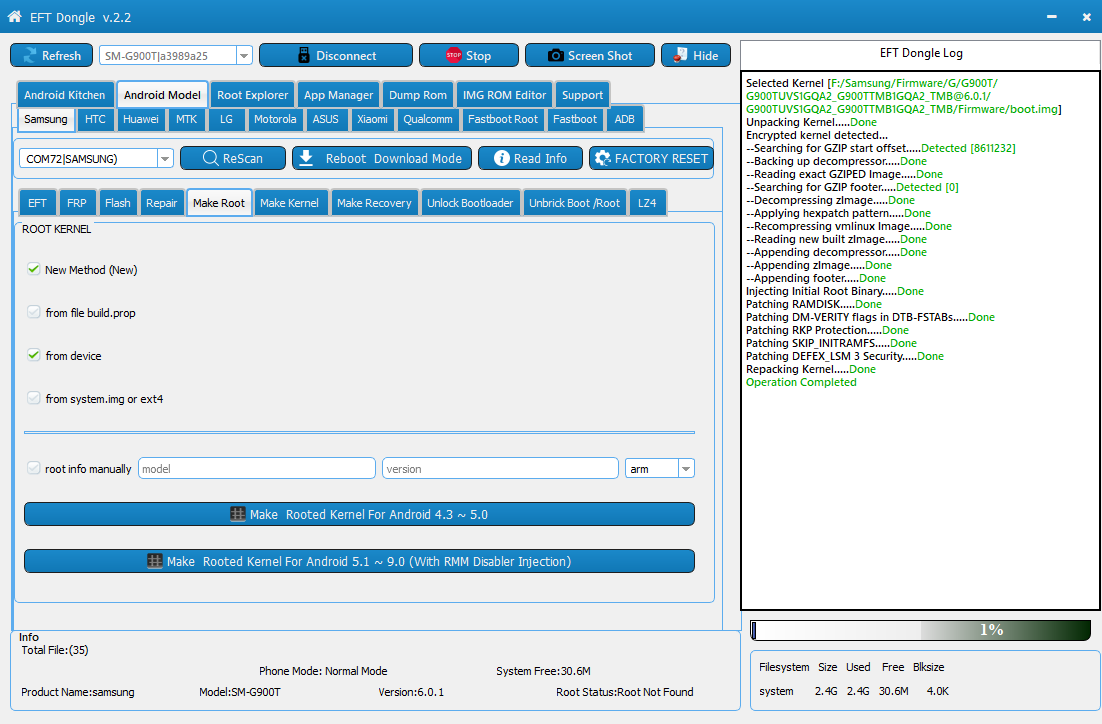Image resolution: width=1102 pixels, height=724 pixels.
Task: Switch to the EFT sub-tab
Action: pos(37,203)
